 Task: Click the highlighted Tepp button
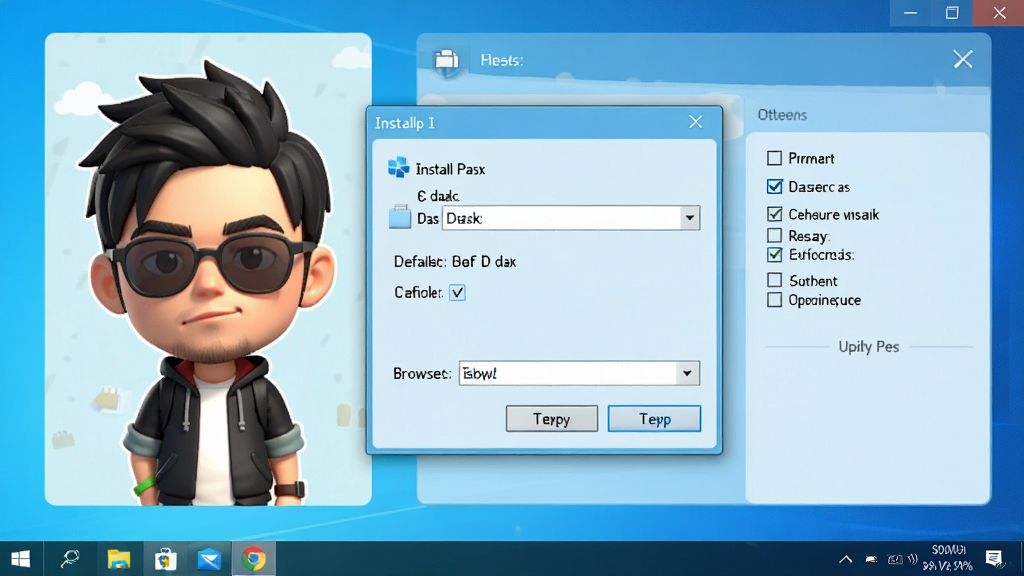(x=654, y=419)
